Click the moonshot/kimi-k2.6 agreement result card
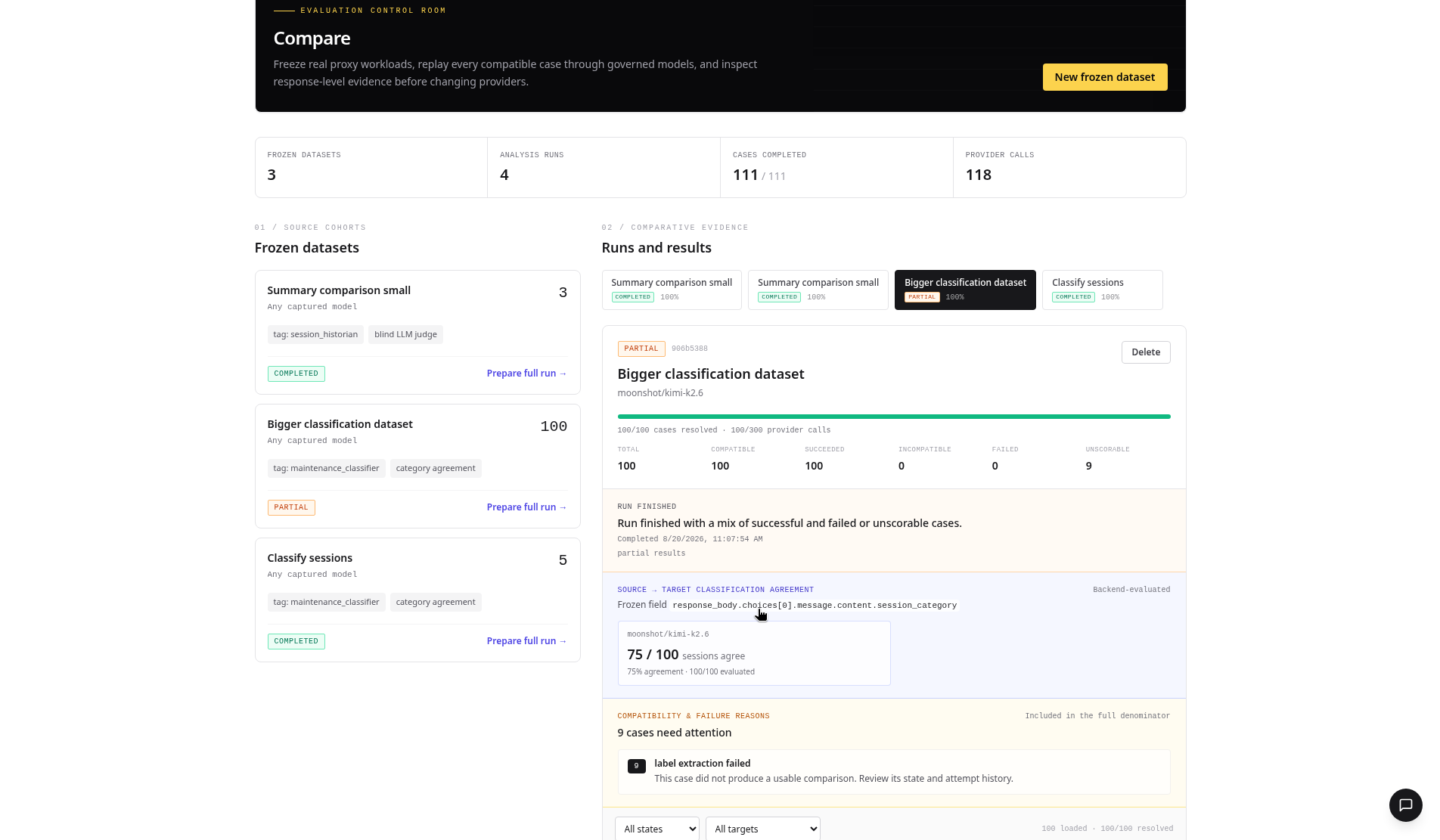Viewport: 1440px width, 840px height. tap(754, 653)
